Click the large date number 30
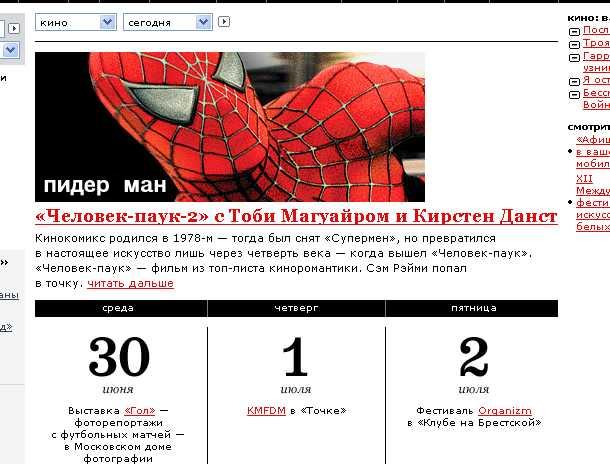The image size is (610, 464). 118,358
